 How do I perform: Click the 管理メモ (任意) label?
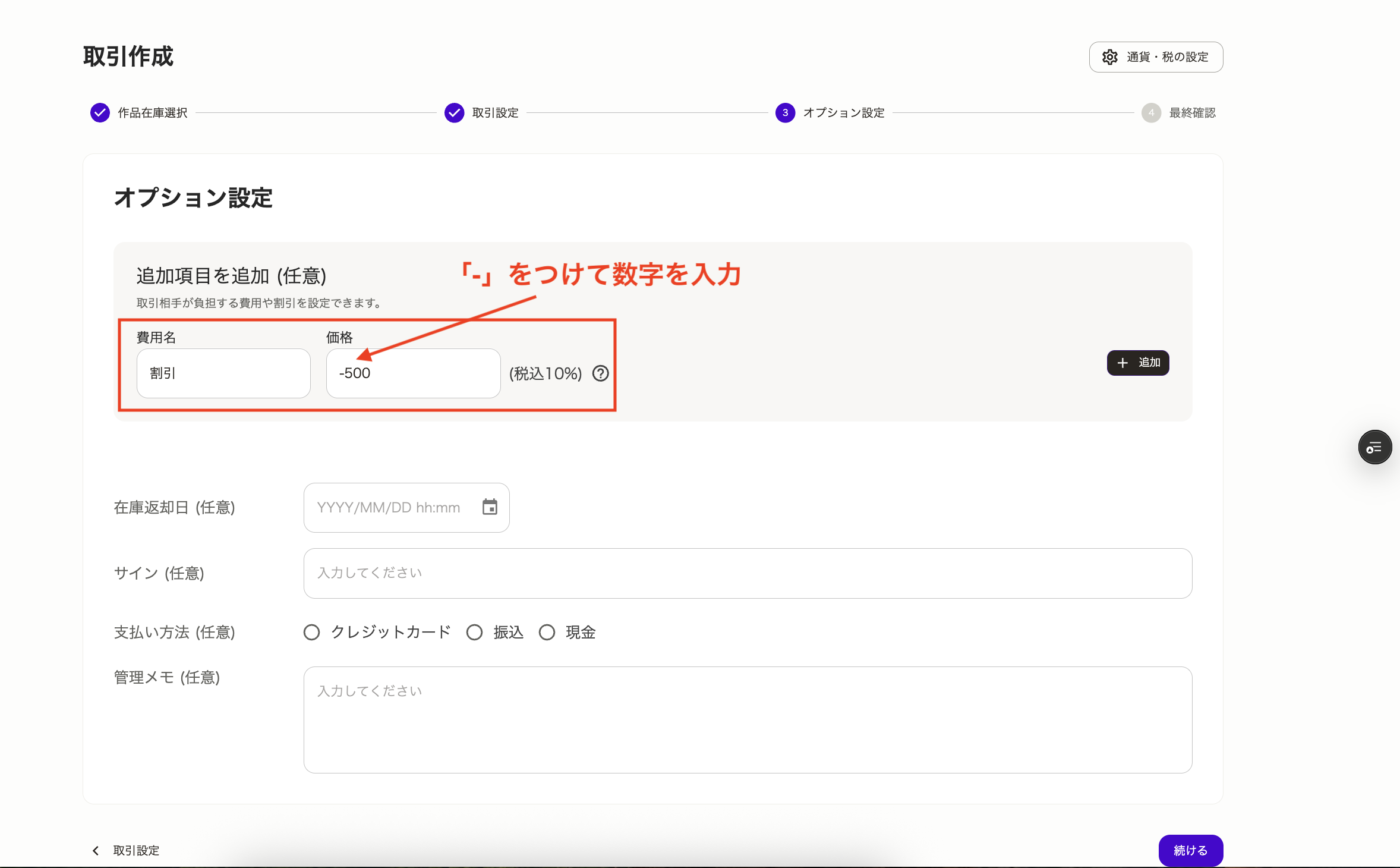167,677
